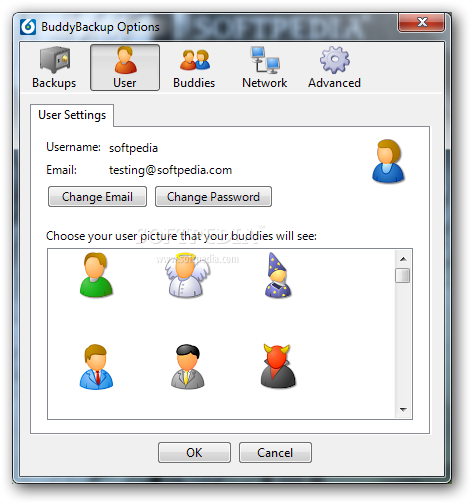The width and height of the screenshot is (472, 504).
Task: Click the avatar list scroll up arrow
Action: (x=403, y=259)
